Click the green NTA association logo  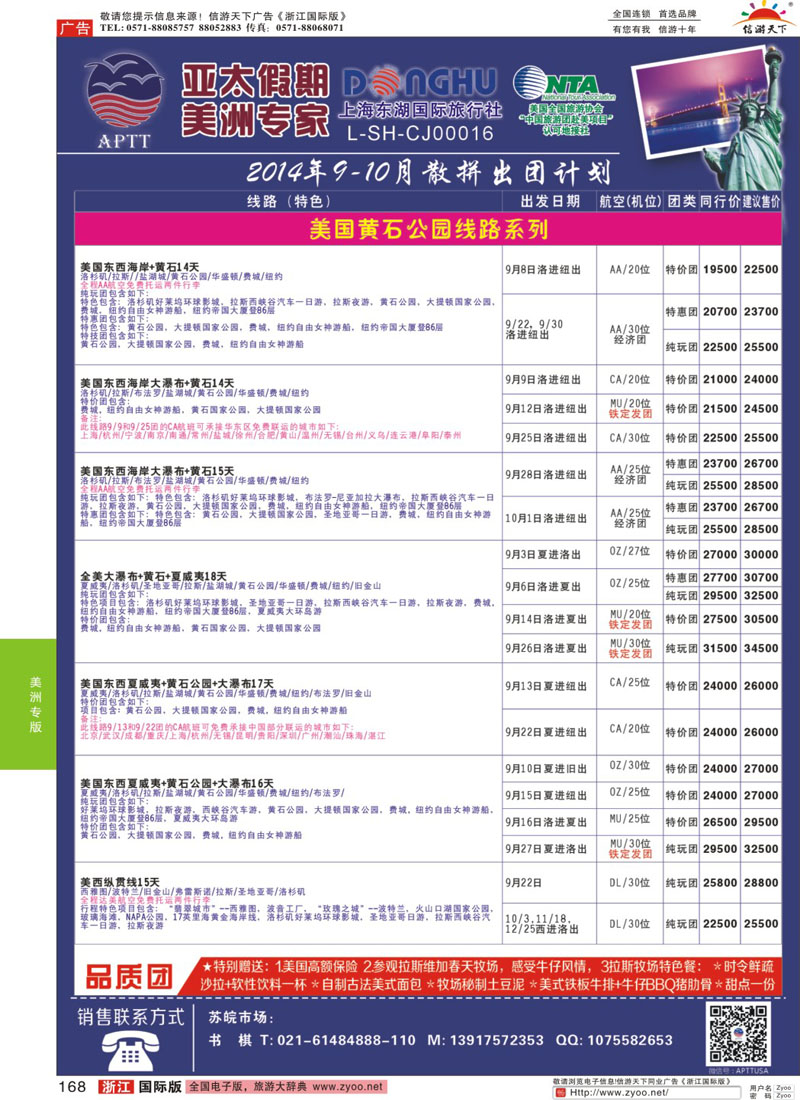pyautogui.click(x=564, y=86)
